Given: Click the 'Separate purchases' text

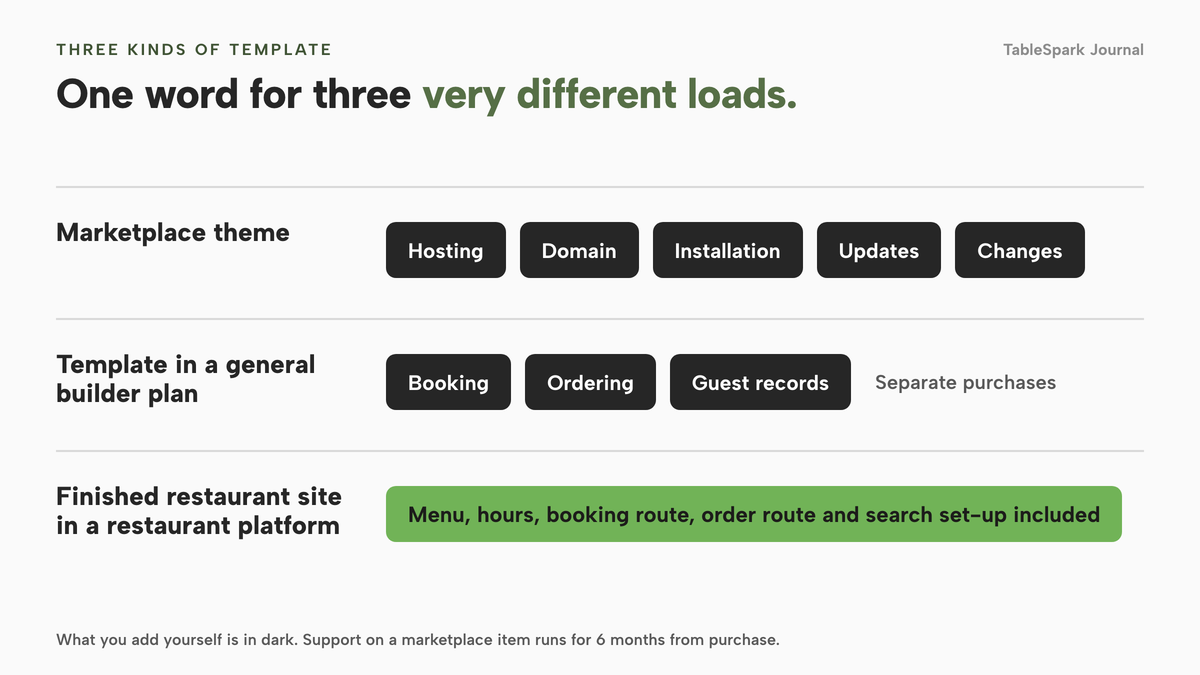Looking at the screenshot, I should [x=965, y=382].
